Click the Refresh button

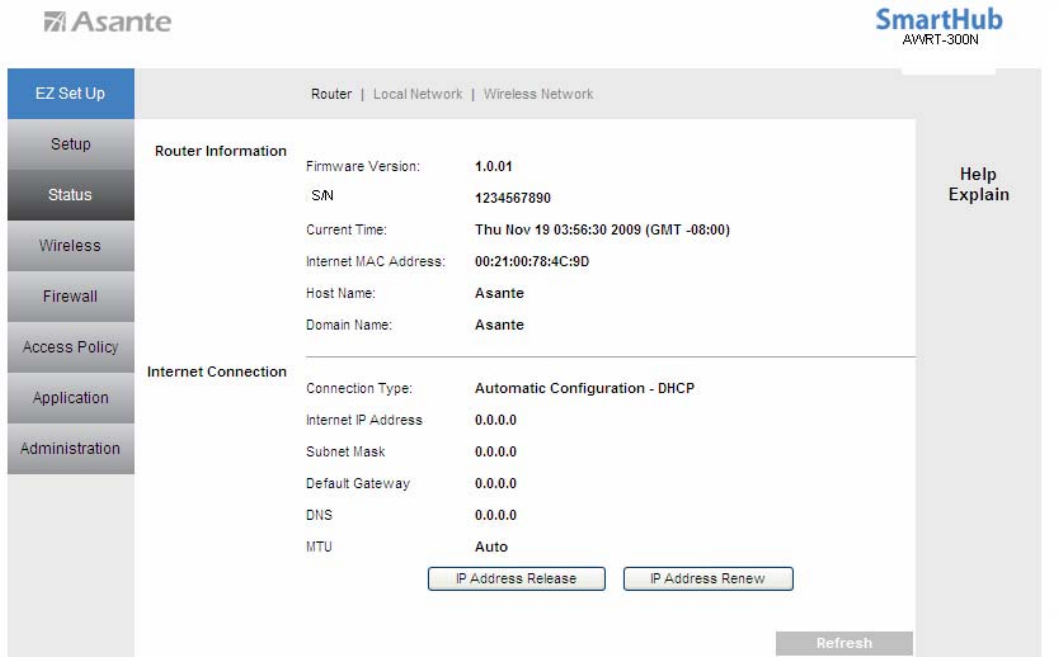coord(844,643)
